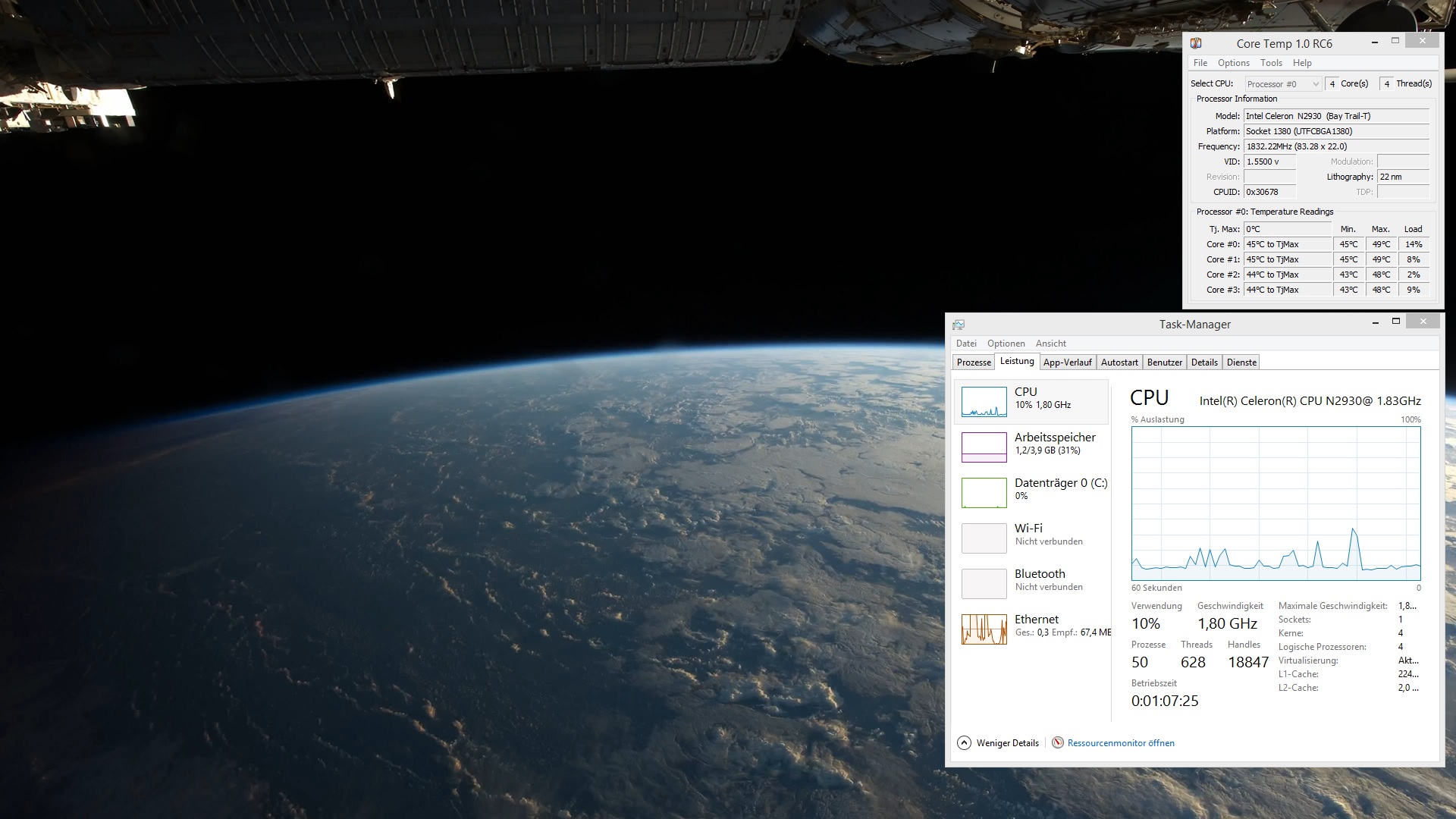Click the CPU usage graph area

point(1276,504)
